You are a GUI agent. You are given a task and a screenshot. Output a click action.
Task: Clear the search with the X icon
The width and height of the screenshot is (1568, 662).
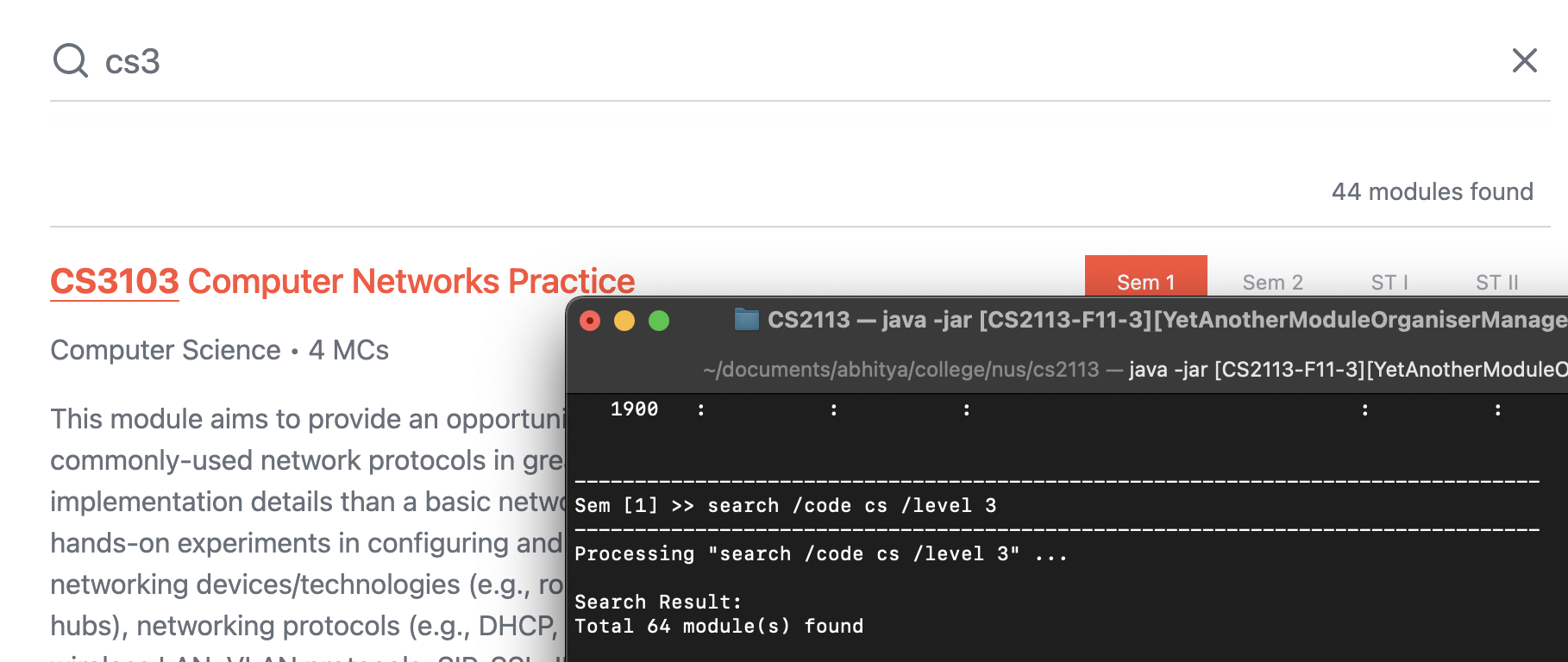click(1524, 60)
